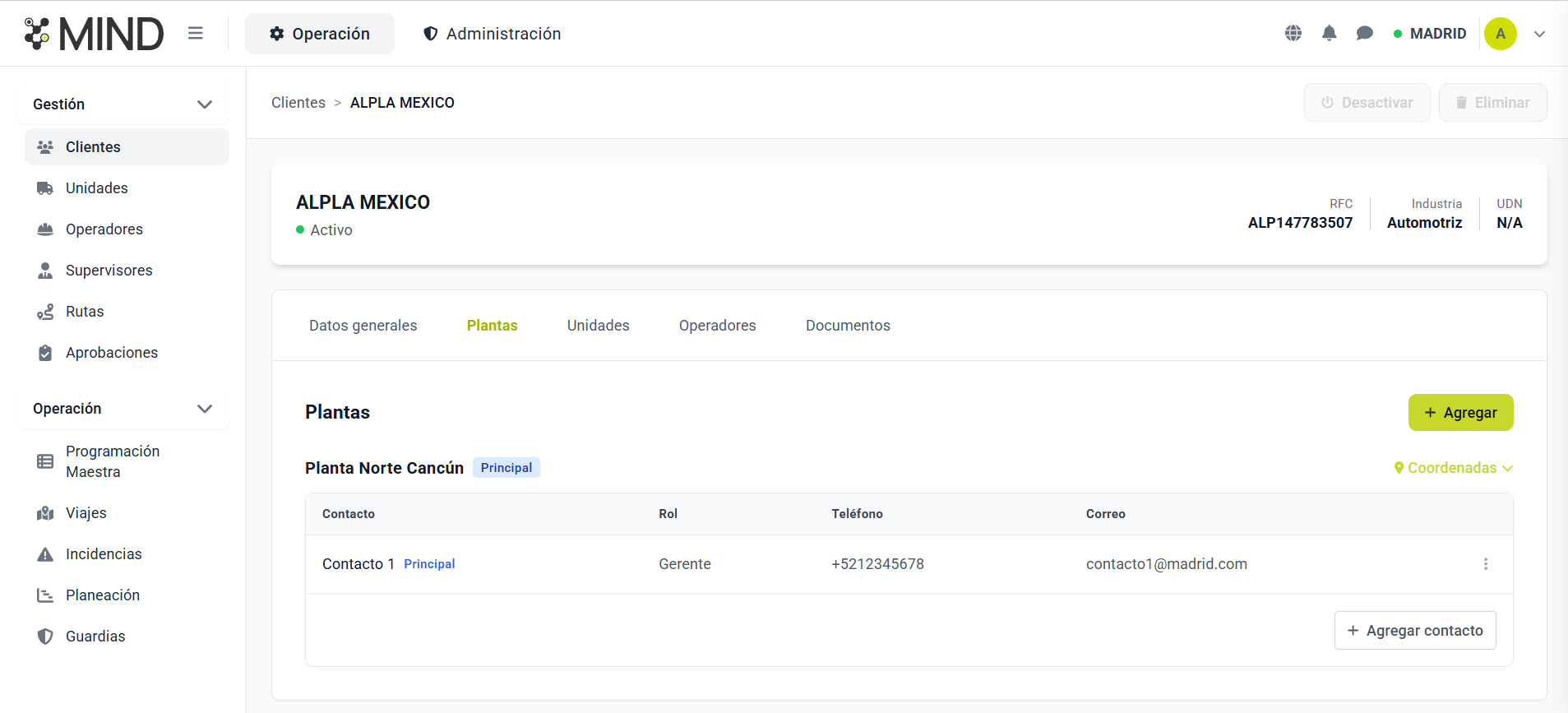The width and height of the screenshot is (1568, 713).
Task: Open the chat messages icon
Action: (x=1365, y=33)
